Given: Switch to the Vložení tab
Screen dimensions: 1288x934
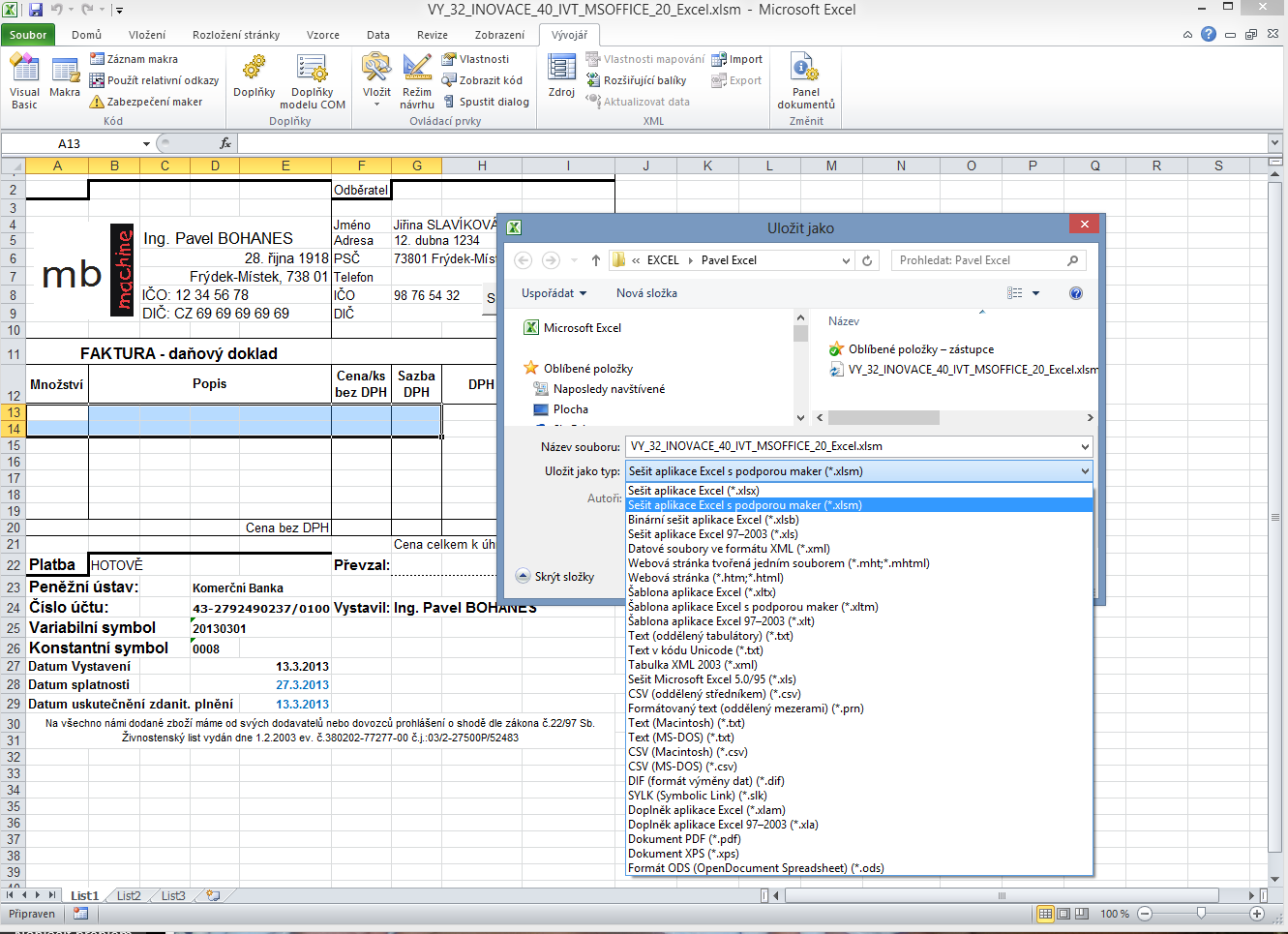Looking at the screenshot, I should [x=147, y=35].
